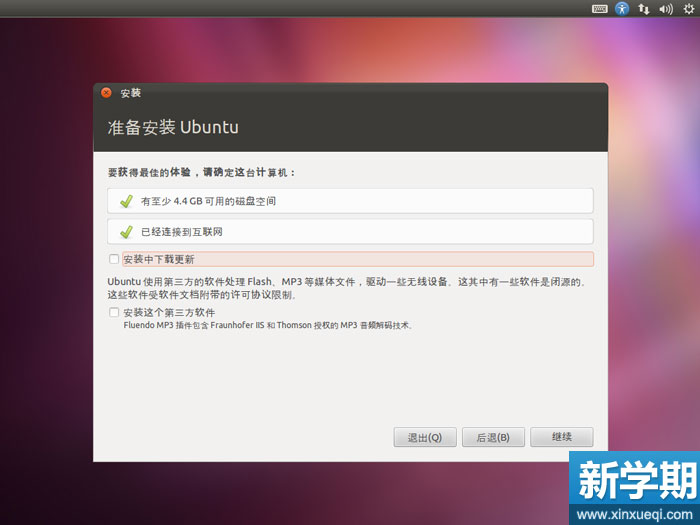The height and width of the screenshot is (525, 700).
Task: Enable 安装中下载更新 checkbox
Action: click(x=114, y=259)
